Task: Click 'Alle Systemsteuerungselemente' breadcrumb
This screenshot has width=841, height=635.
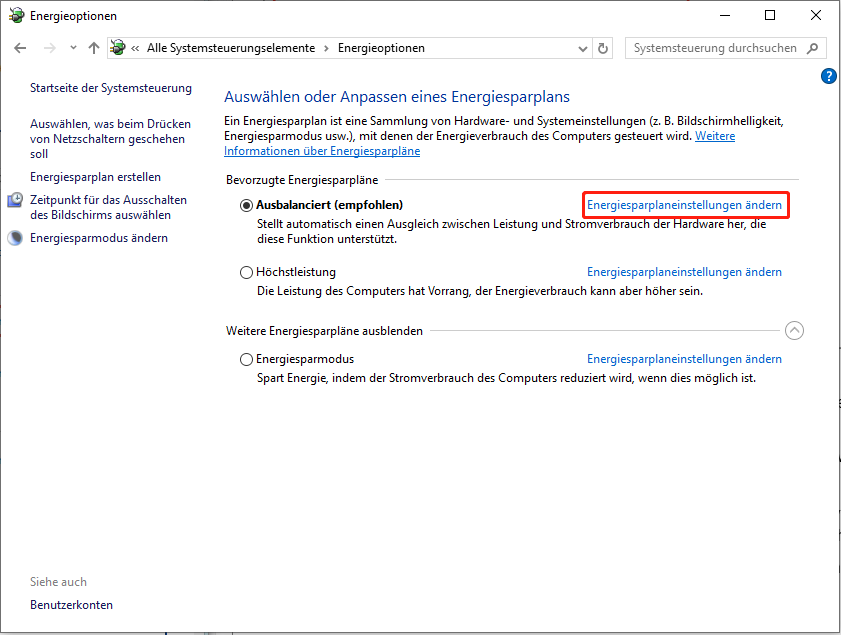Action: pos(231,48)
